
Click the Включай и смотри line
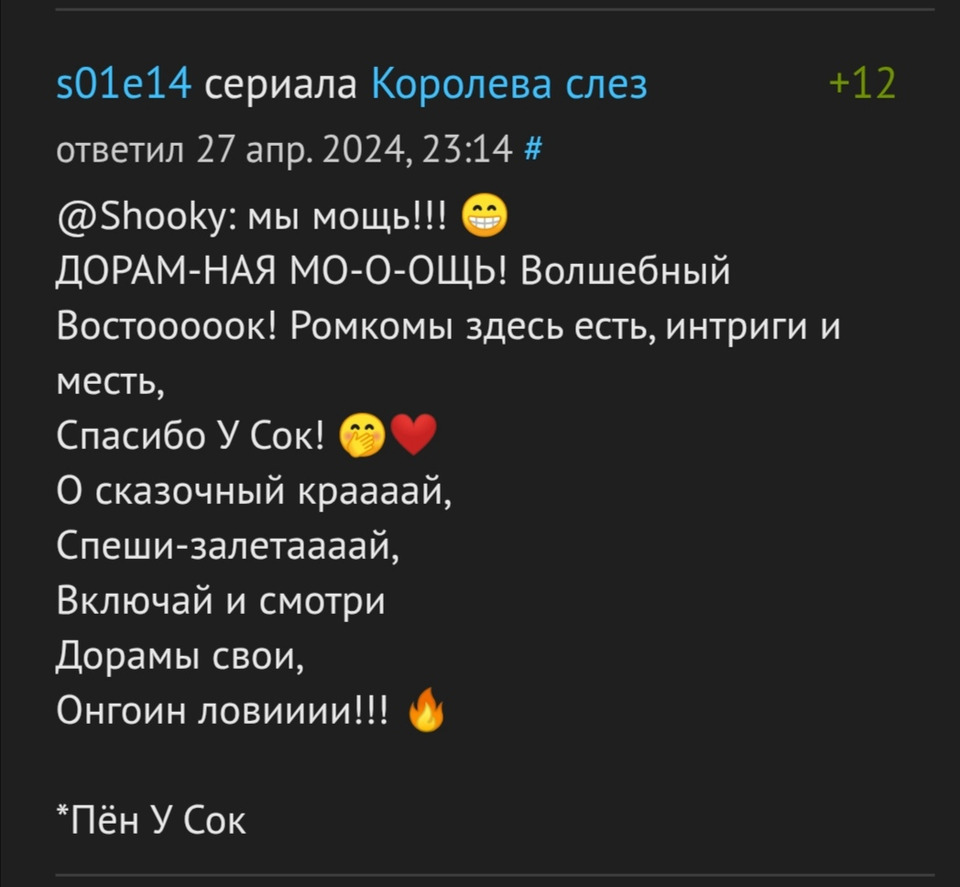tap(220, 601)
